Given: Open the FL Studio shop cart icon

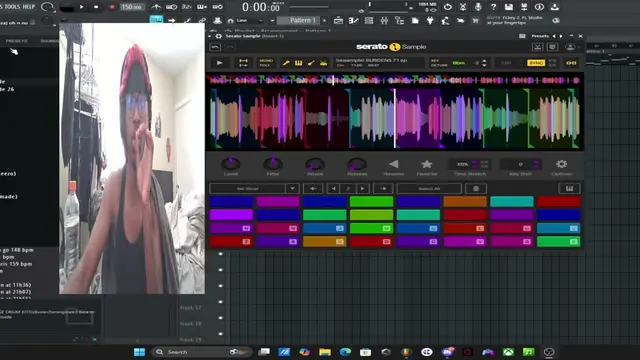Looking at the screenshot, I should click(476, 20).
